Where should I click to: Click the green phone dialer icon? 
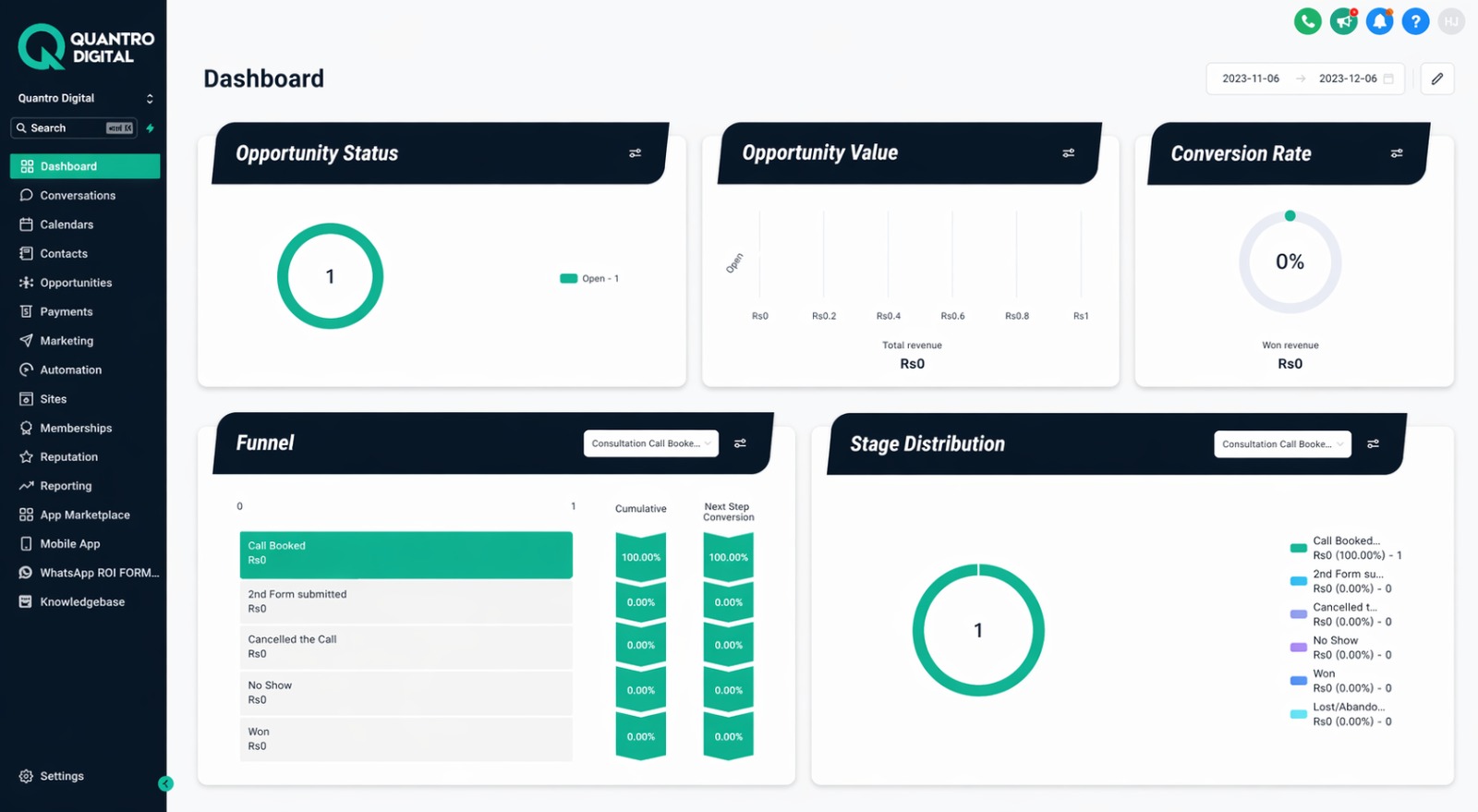click(1307, 21)
